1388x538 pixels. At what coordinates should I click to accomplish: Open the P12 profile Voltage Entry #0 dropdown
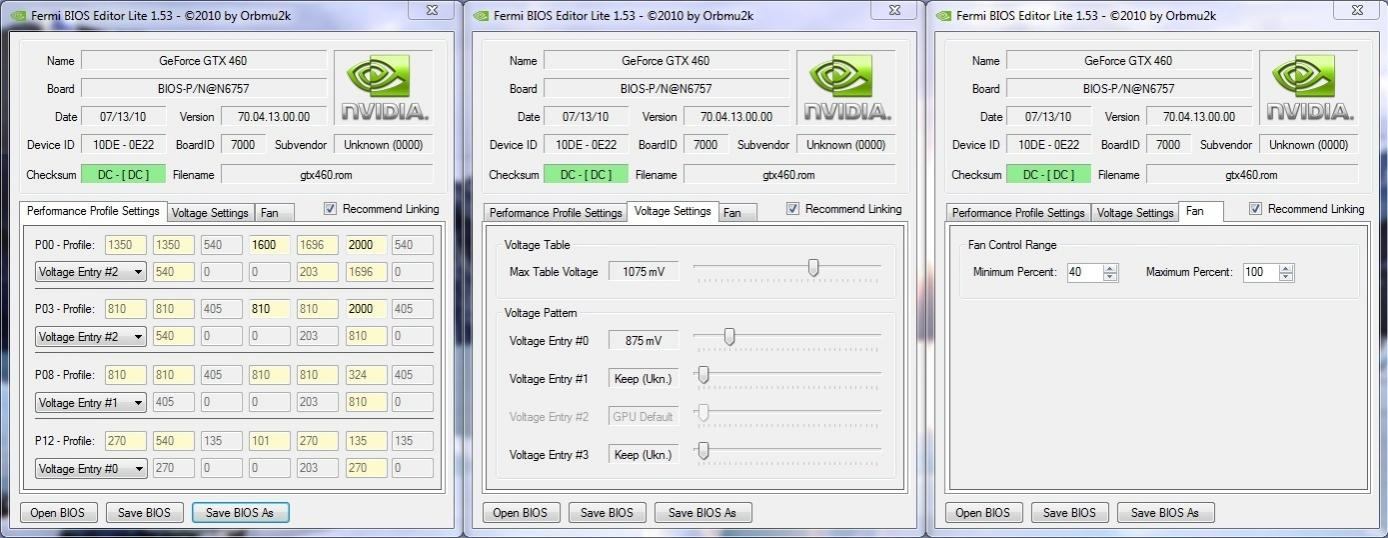click(90, 469)
